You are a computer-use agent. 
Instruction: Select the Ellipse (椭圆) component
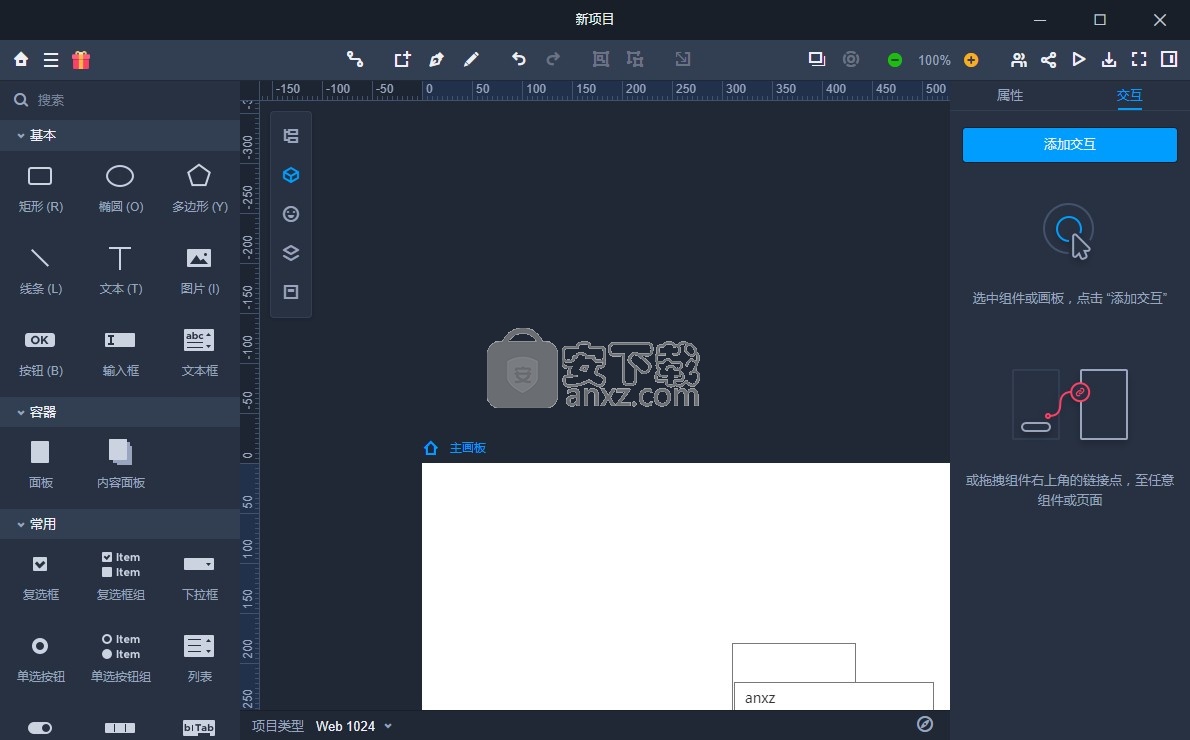121,188
